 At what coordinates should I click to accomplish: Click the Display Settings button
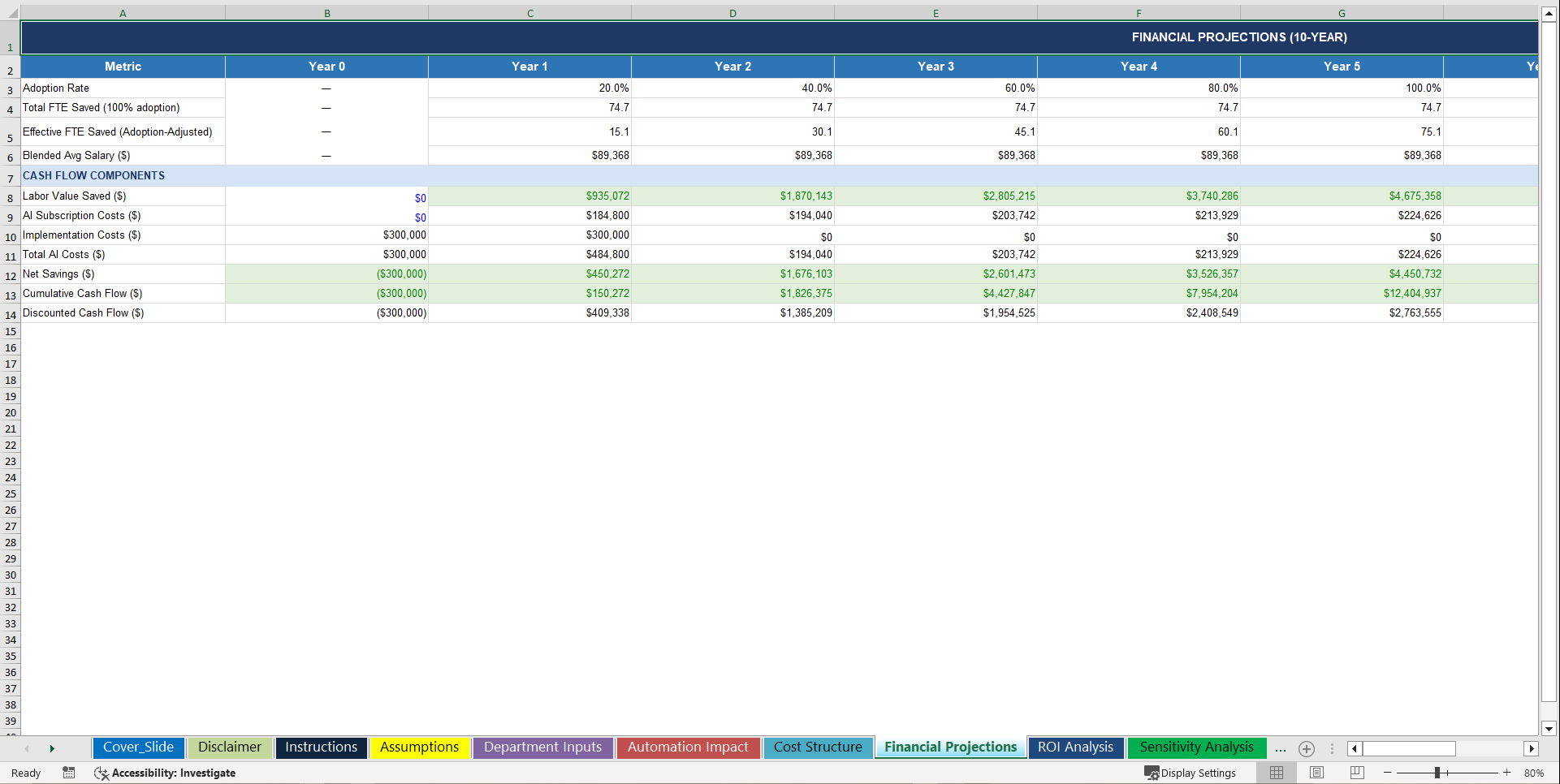click(x=1191, y=773)
